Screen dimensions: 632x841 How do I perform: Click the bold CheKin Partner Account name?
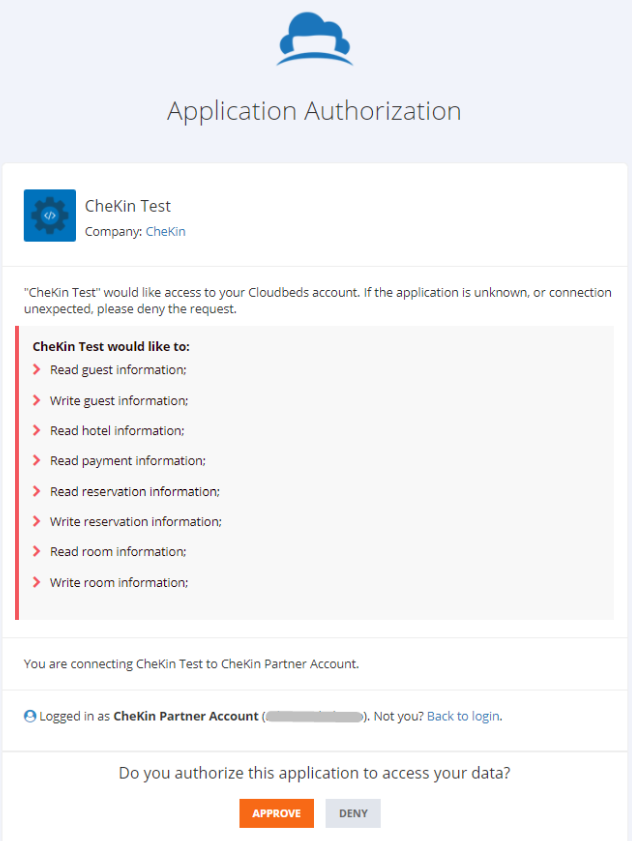click(186, 716)
